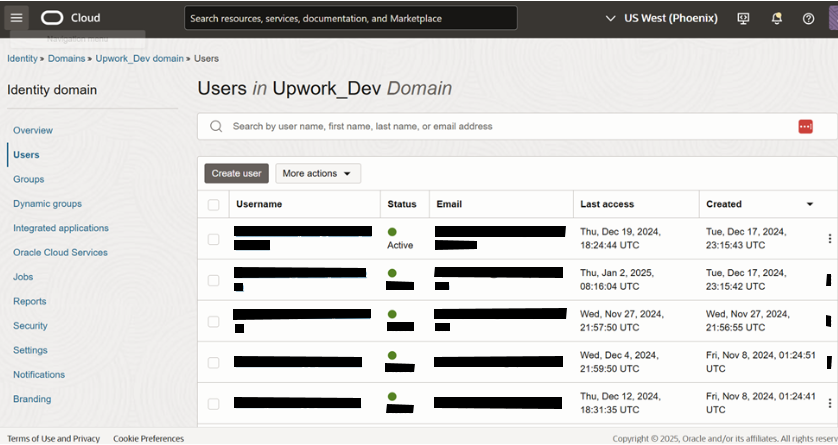Open the Cloud Shell developer tools icon
The width and height of the screenshot is (838, 445).
743,18
